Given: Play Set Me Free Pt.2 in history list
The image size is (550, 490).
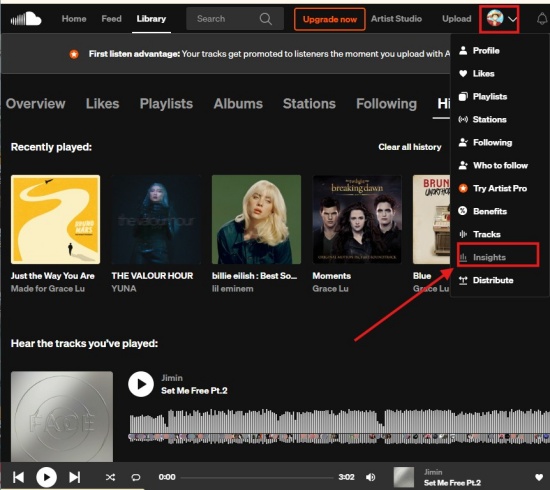Looking at the screenshot, I should tap(141, 384).
